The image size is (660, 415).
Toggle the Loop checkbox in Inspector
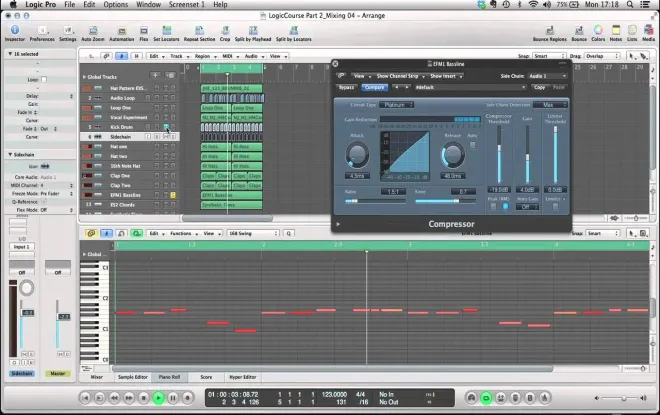tap(44, 80)
